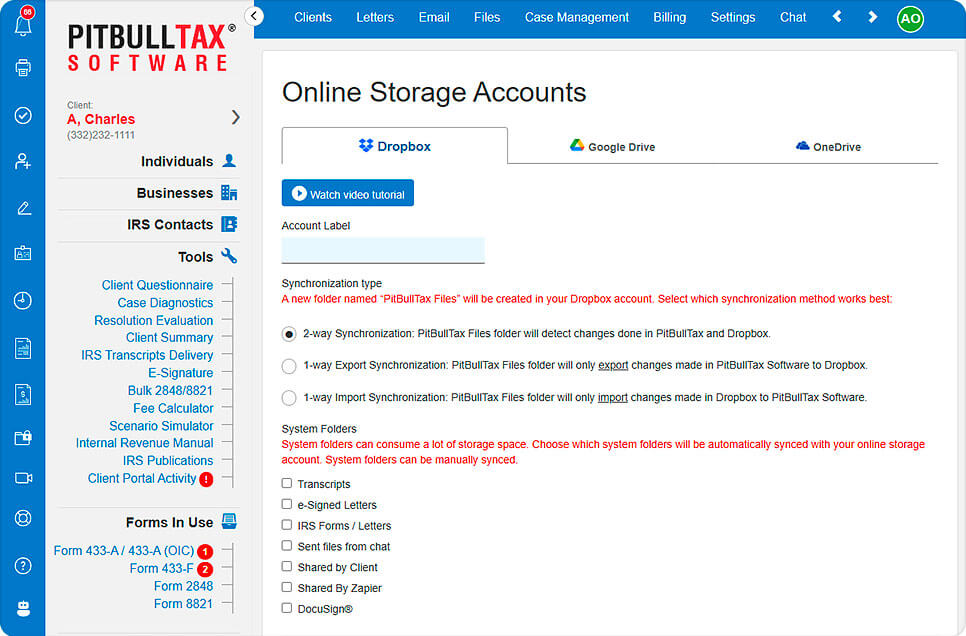This screenshot has width=966, height=636.
Task: Enable Shared by Client checkbox
Action: (286, 566)
